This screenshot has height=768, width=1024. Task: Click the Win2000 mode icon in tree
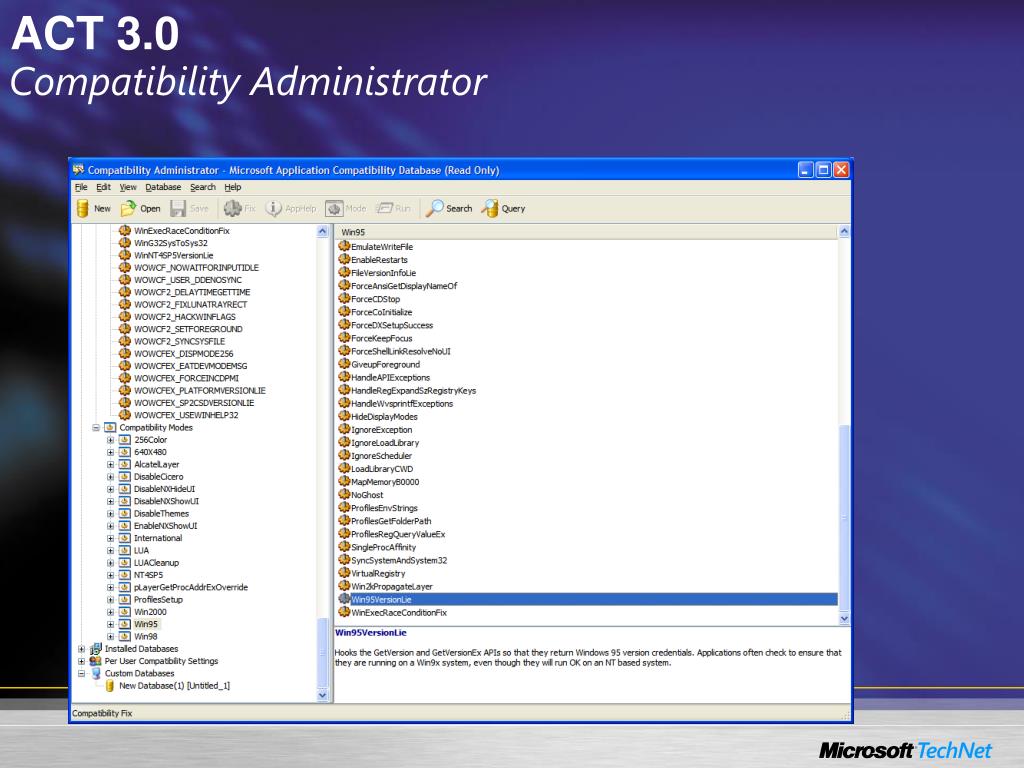(125, 612)
